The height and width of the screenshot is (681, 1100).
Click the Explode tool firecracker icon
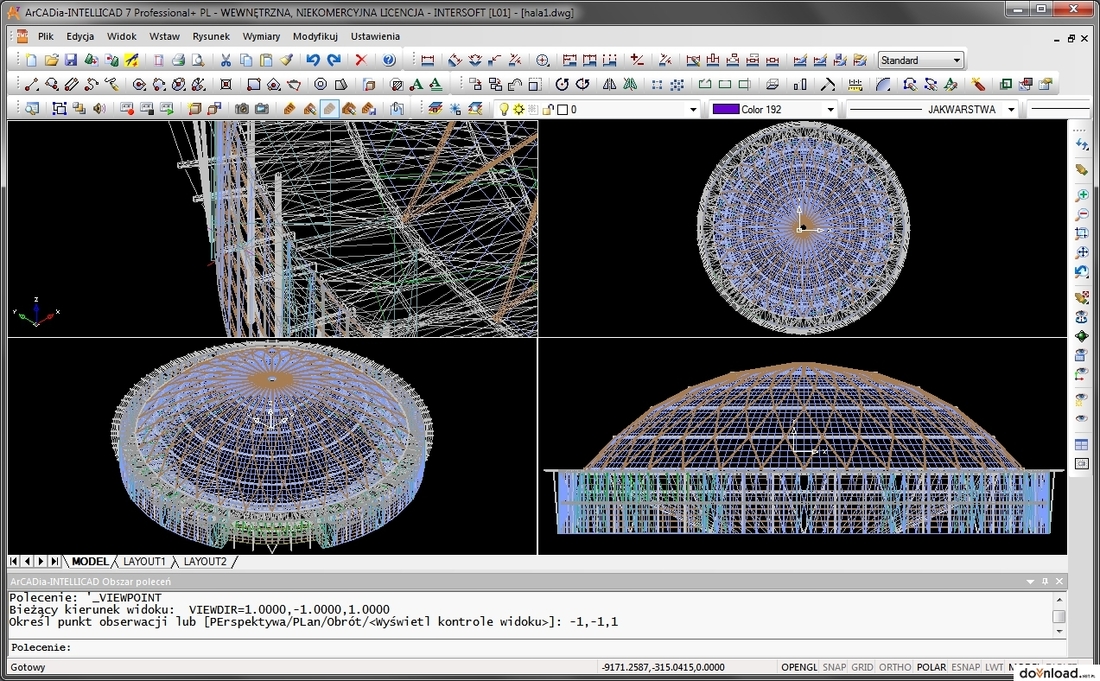click(x=978, y=85)
